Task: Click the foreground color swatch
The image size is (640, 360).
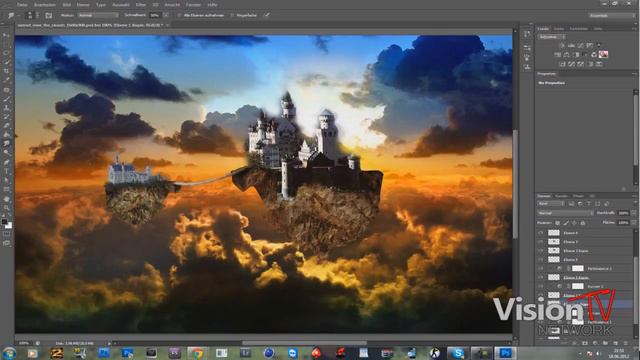Action: pos(4,222)
